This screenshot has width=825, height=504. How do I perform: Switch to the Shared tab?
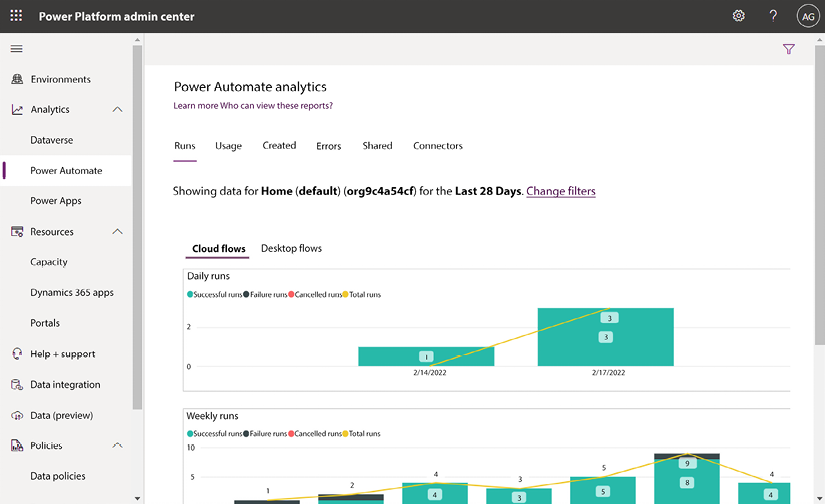377,146
